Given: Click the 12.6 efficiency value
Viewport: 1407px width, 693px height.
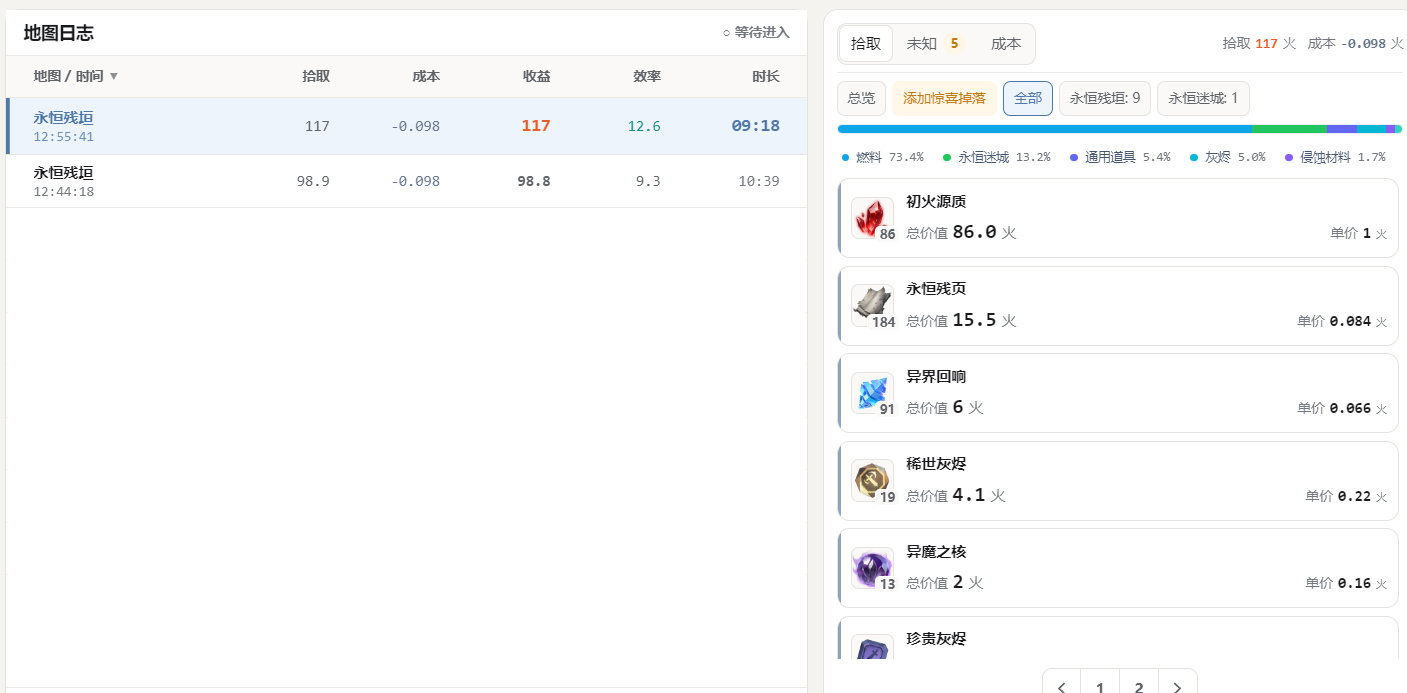Looking at the screenshot, I should [644, 126].
